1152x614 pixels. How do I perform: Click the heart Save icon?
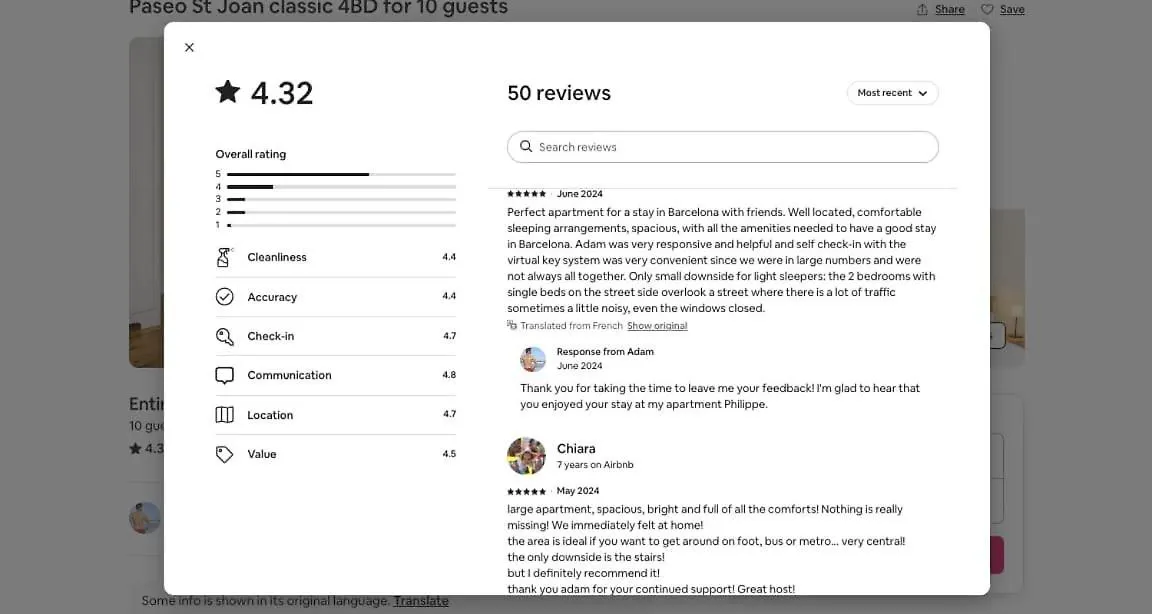(x=987, y=10)
